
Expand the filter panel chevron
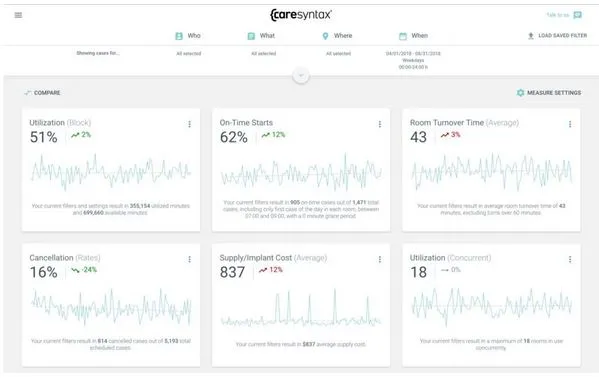click(x=301, y=75)
